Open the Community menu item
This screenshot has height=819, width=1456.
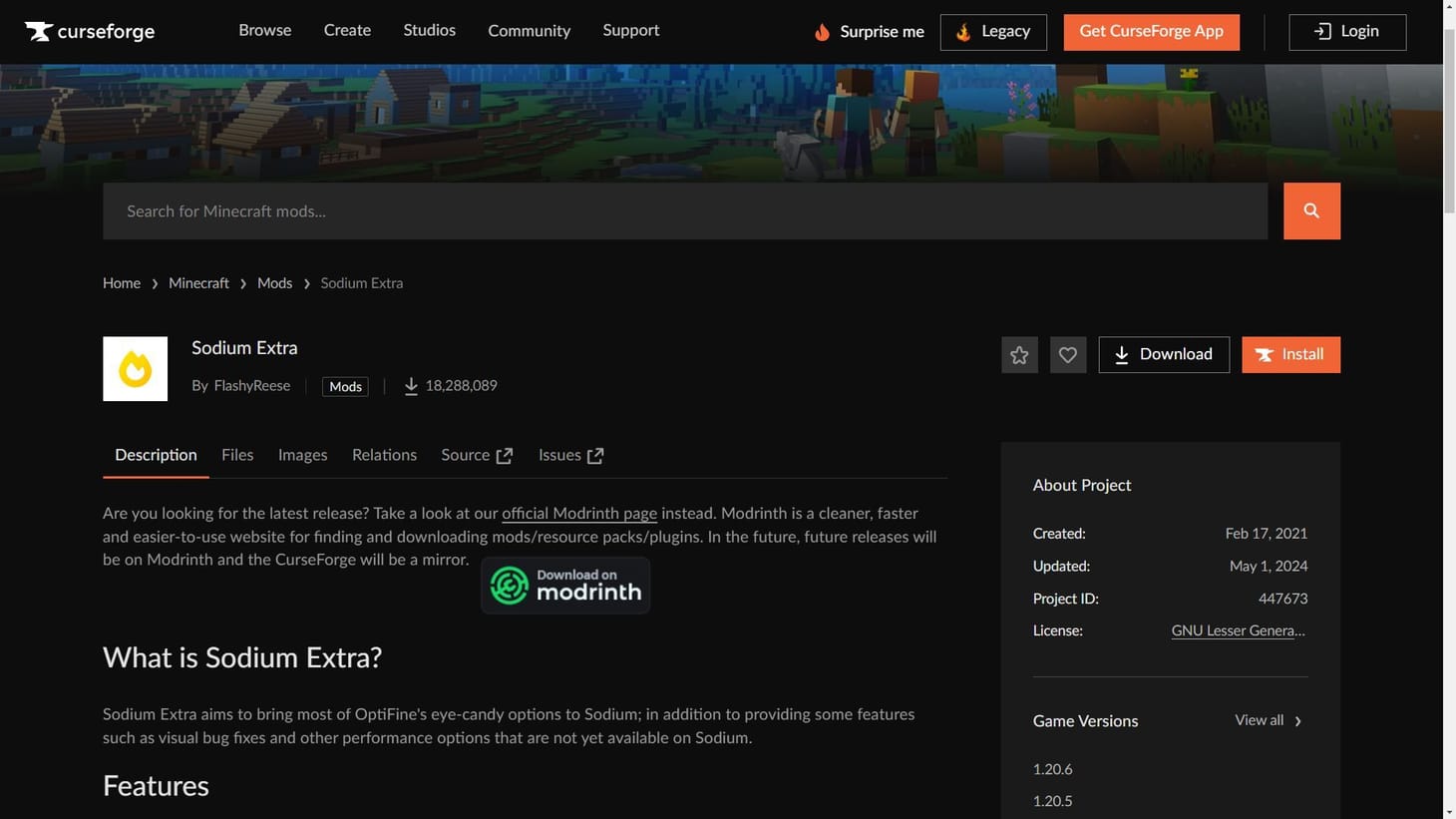click(529, 30)
